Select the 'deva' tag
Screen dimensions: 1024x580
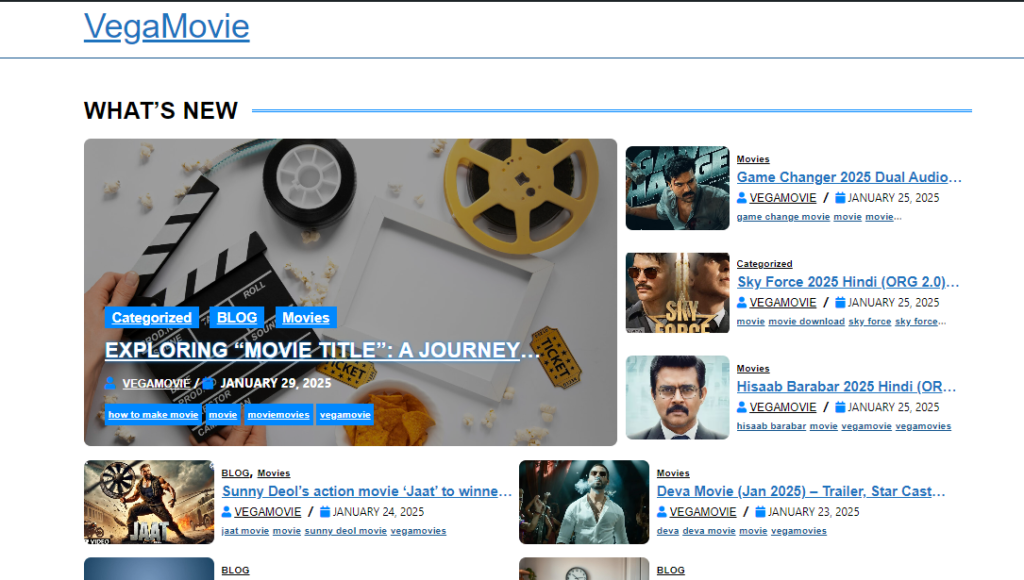[667, 531]
